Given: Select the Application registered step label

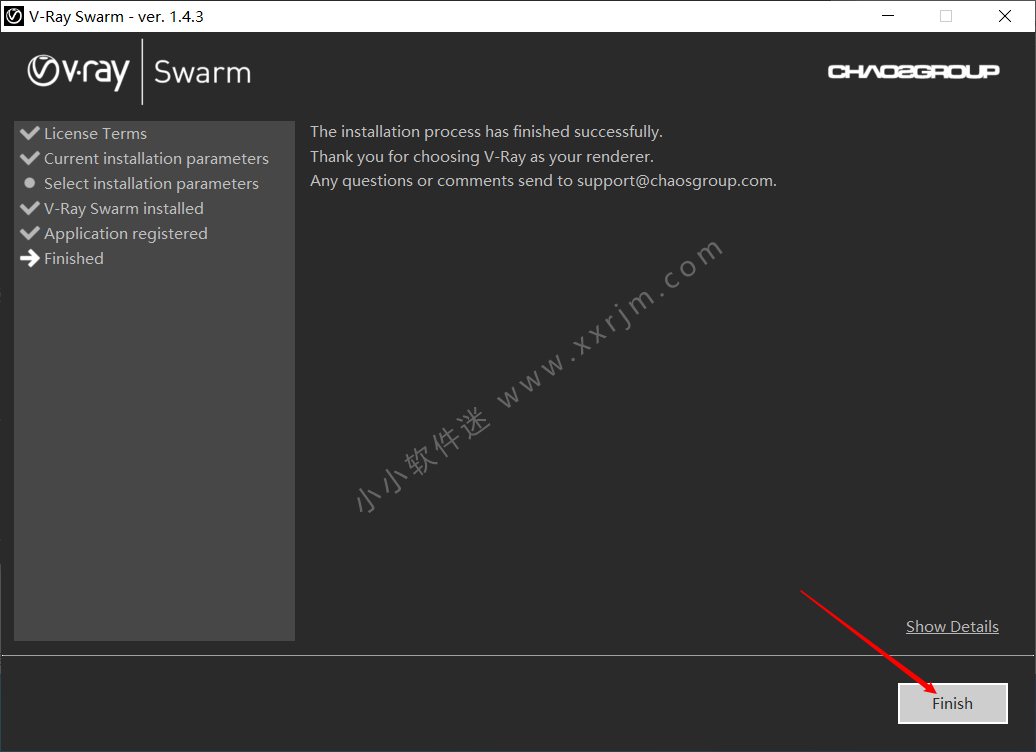Looking at the screenshot, I should [126, 233].
